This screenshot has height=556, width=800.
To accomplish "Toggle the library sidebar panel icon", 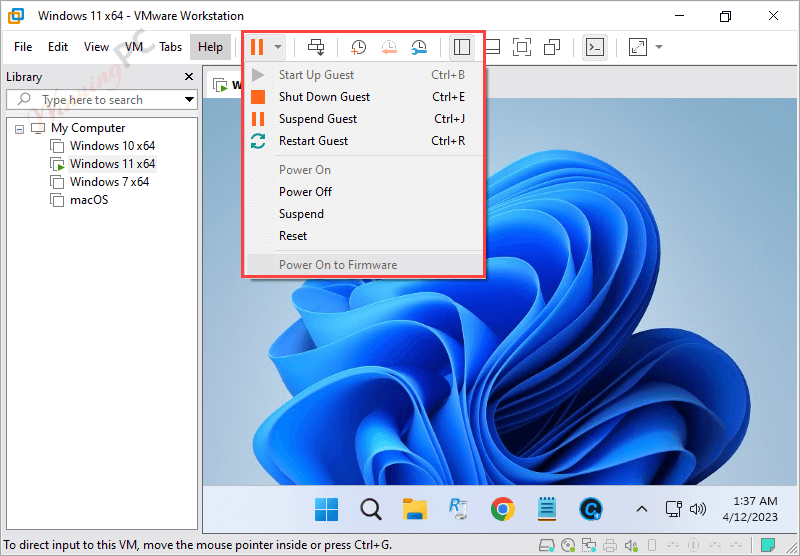I will pyautogui.click(x=462, y=47).
